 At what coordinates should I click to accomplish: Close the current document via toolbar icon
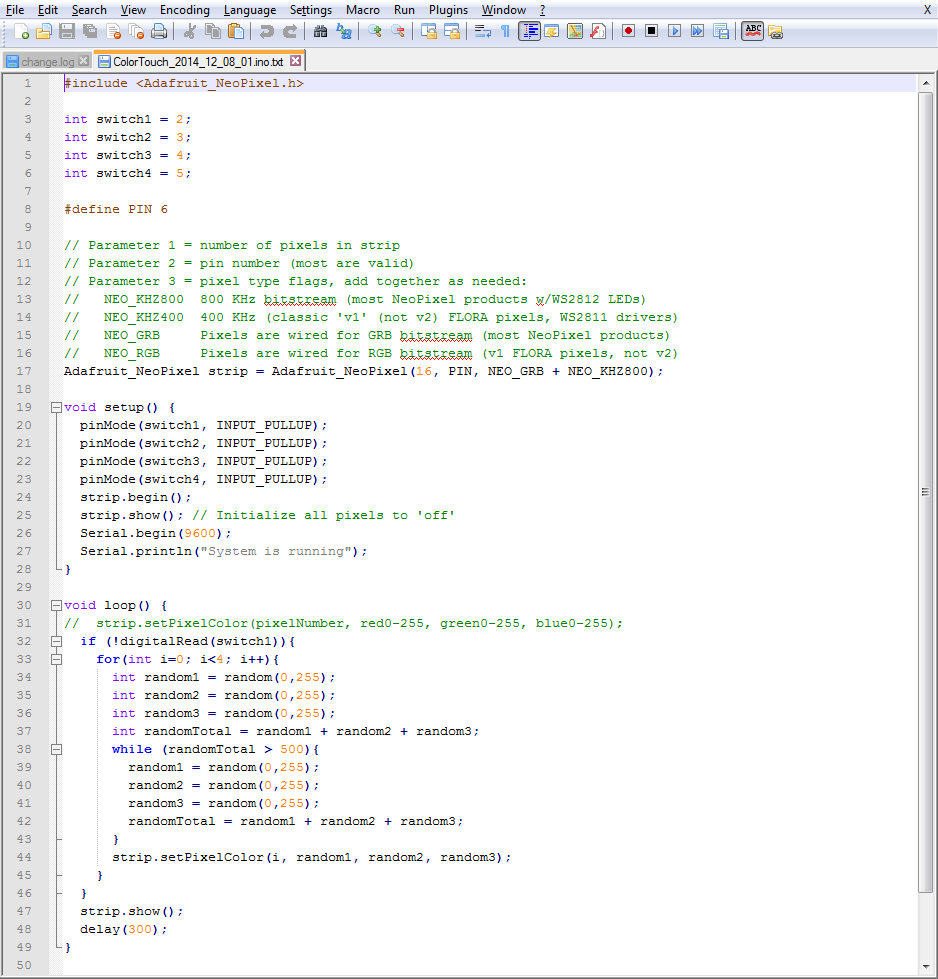click(113, 31)
